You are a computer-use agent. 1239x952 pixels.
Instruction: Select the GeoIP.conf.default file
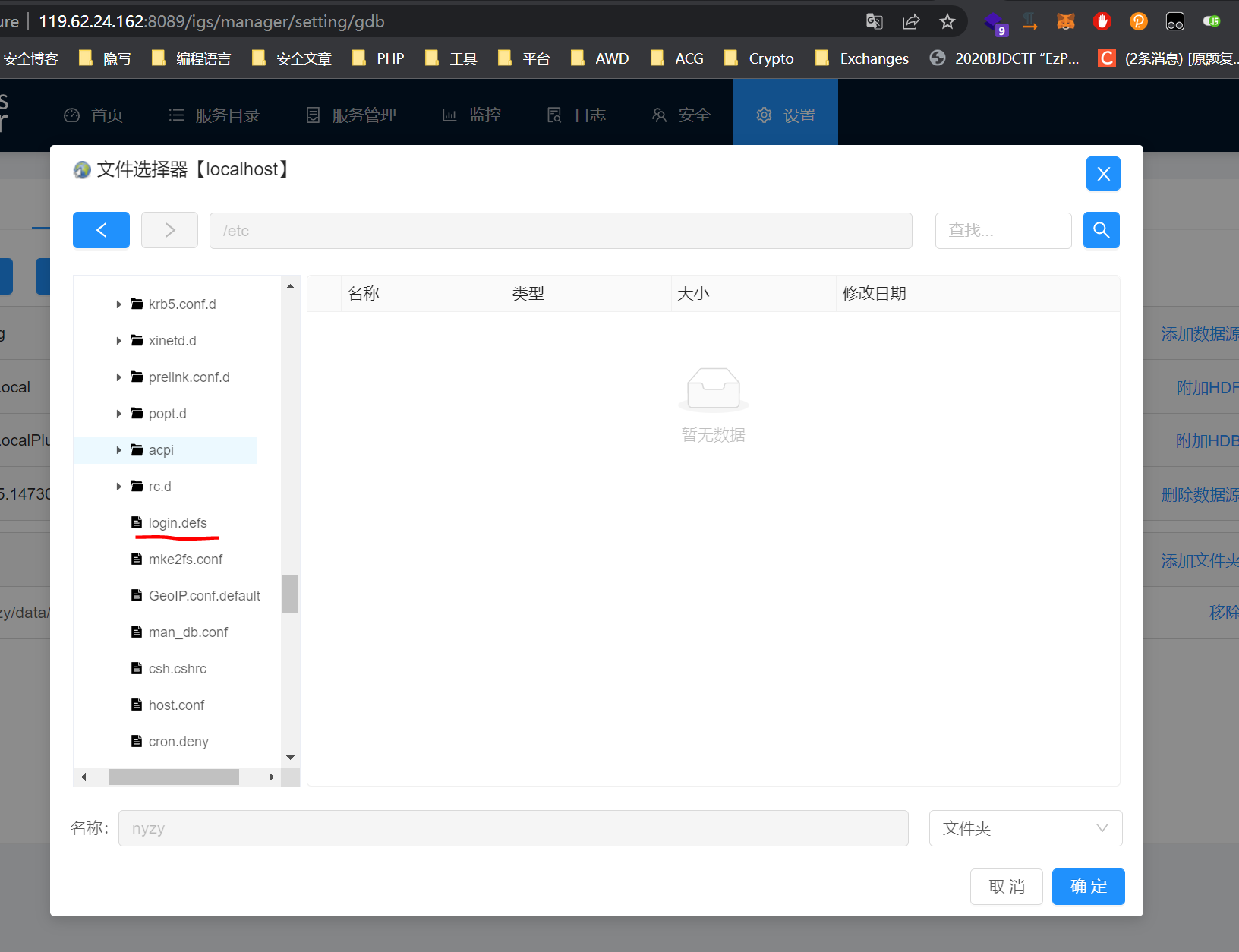204,596
